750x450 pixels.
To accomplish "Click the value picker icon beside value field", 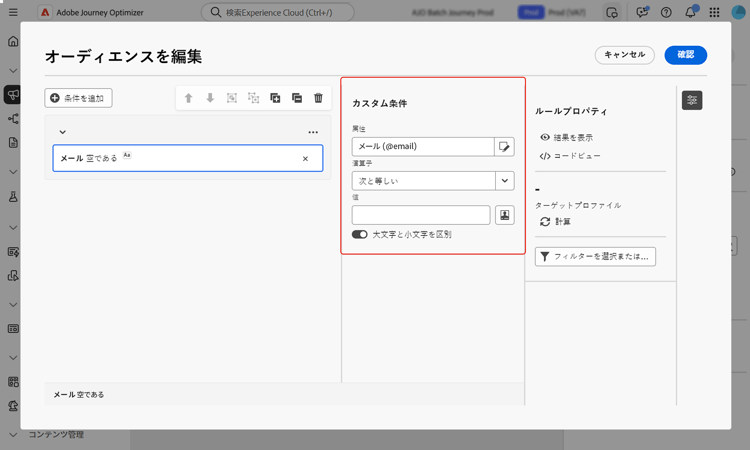I will tap(505, 215).
